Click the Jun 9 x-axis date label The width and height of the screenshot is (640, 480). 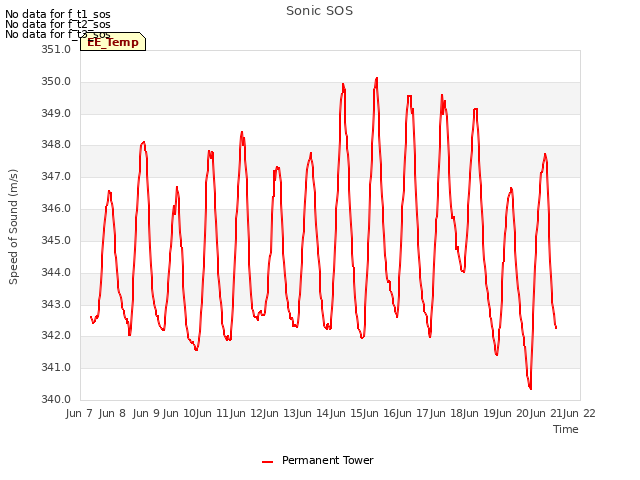(x=146, y=413)
